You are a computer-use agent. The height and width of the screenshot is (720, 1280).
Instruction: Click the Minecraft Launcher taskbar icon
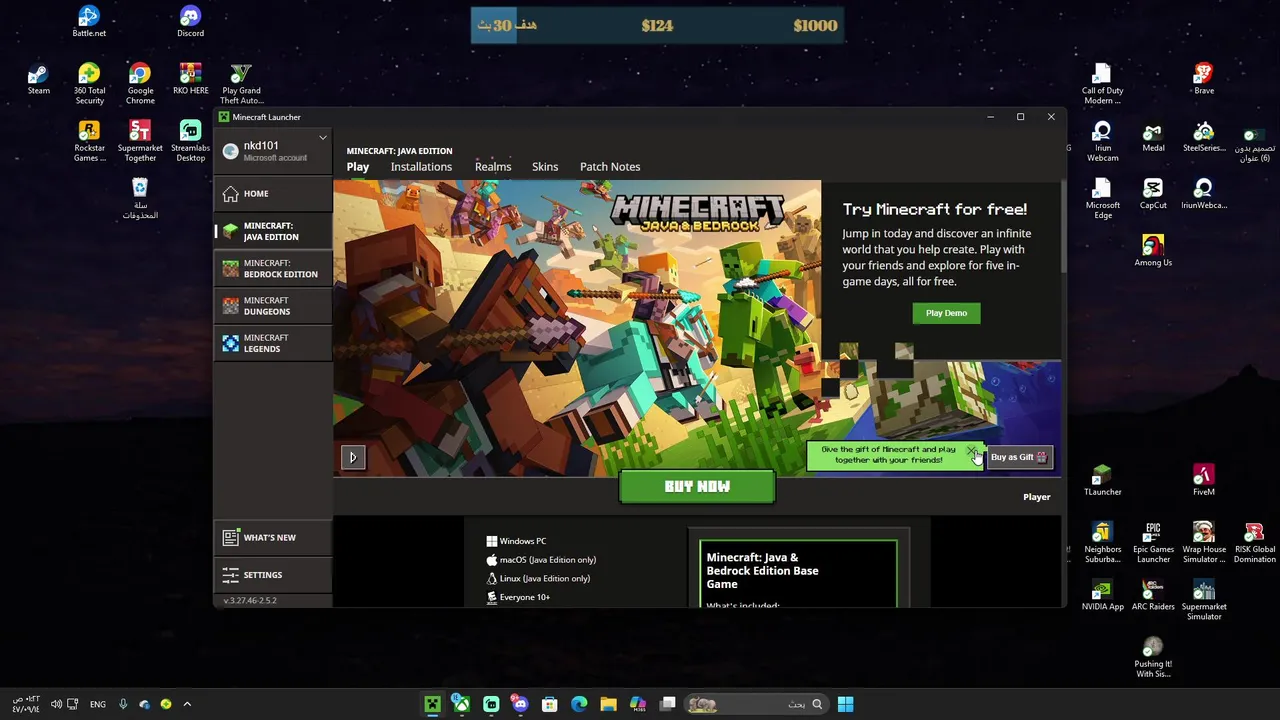point(432,704)
